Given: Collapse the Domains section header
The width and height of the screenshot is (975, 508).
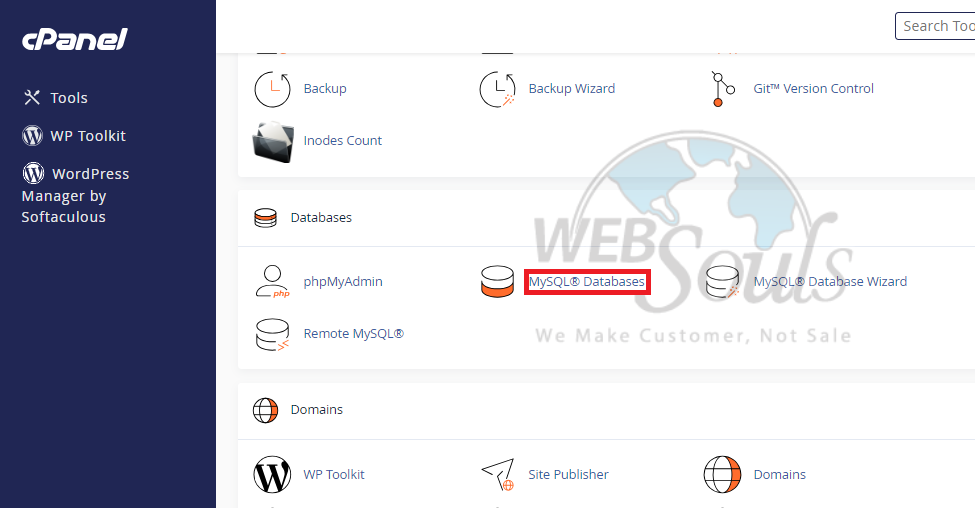Looking at the screenshot, I should 317,410.
